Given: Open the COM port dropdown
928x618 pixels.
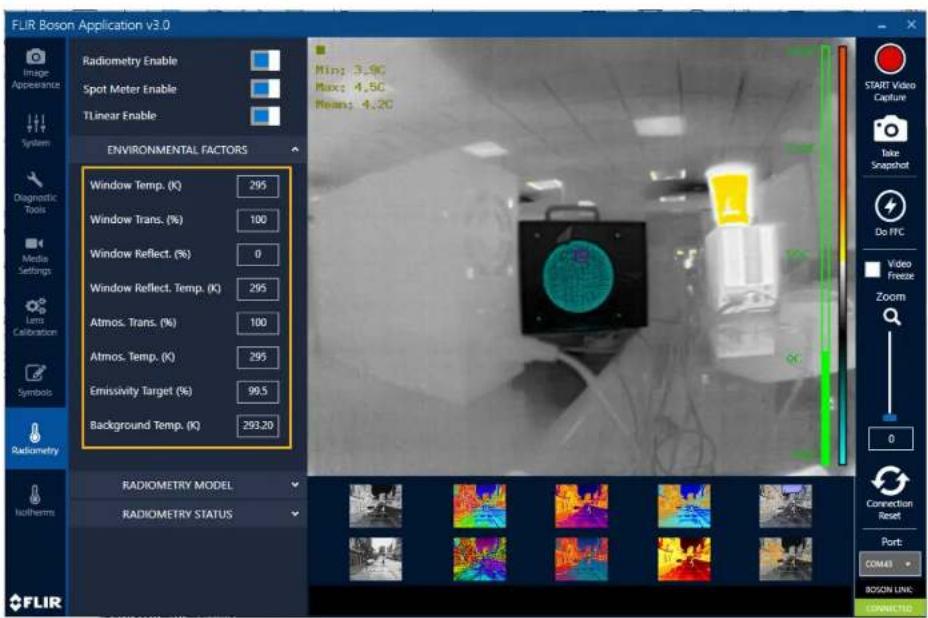Looking at the screenshot, I should pyautogui.click(x=890, y=564).
